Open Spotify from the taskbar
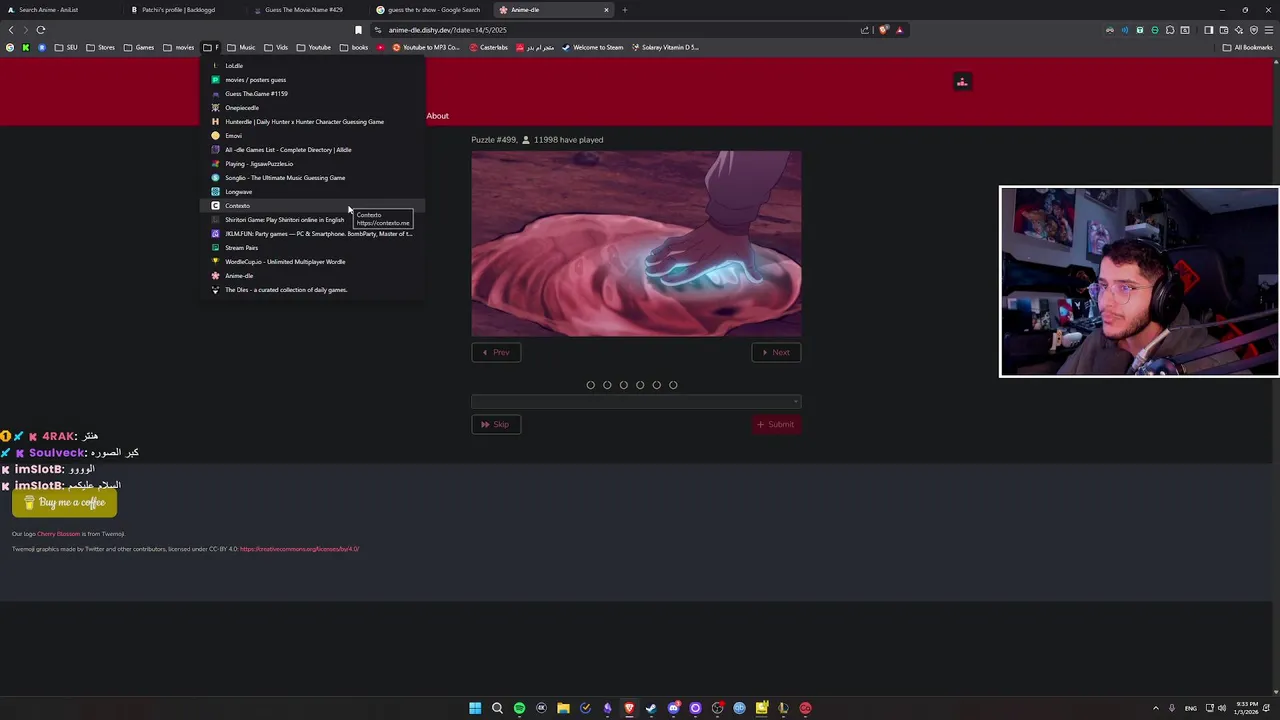 519,708
